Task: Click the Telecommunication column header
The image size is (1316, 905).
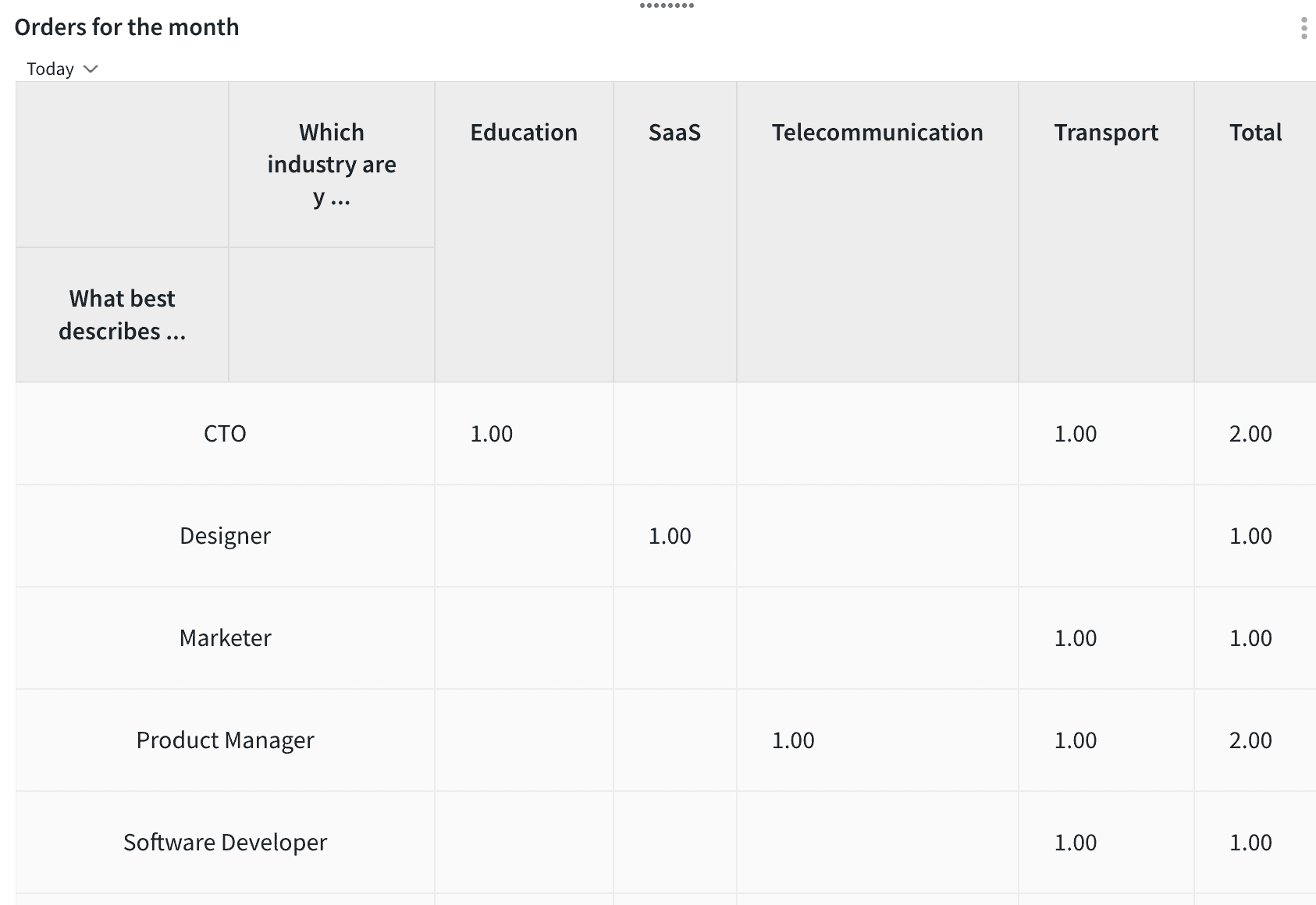Action: pyautogui.click(x=877, y=133)
